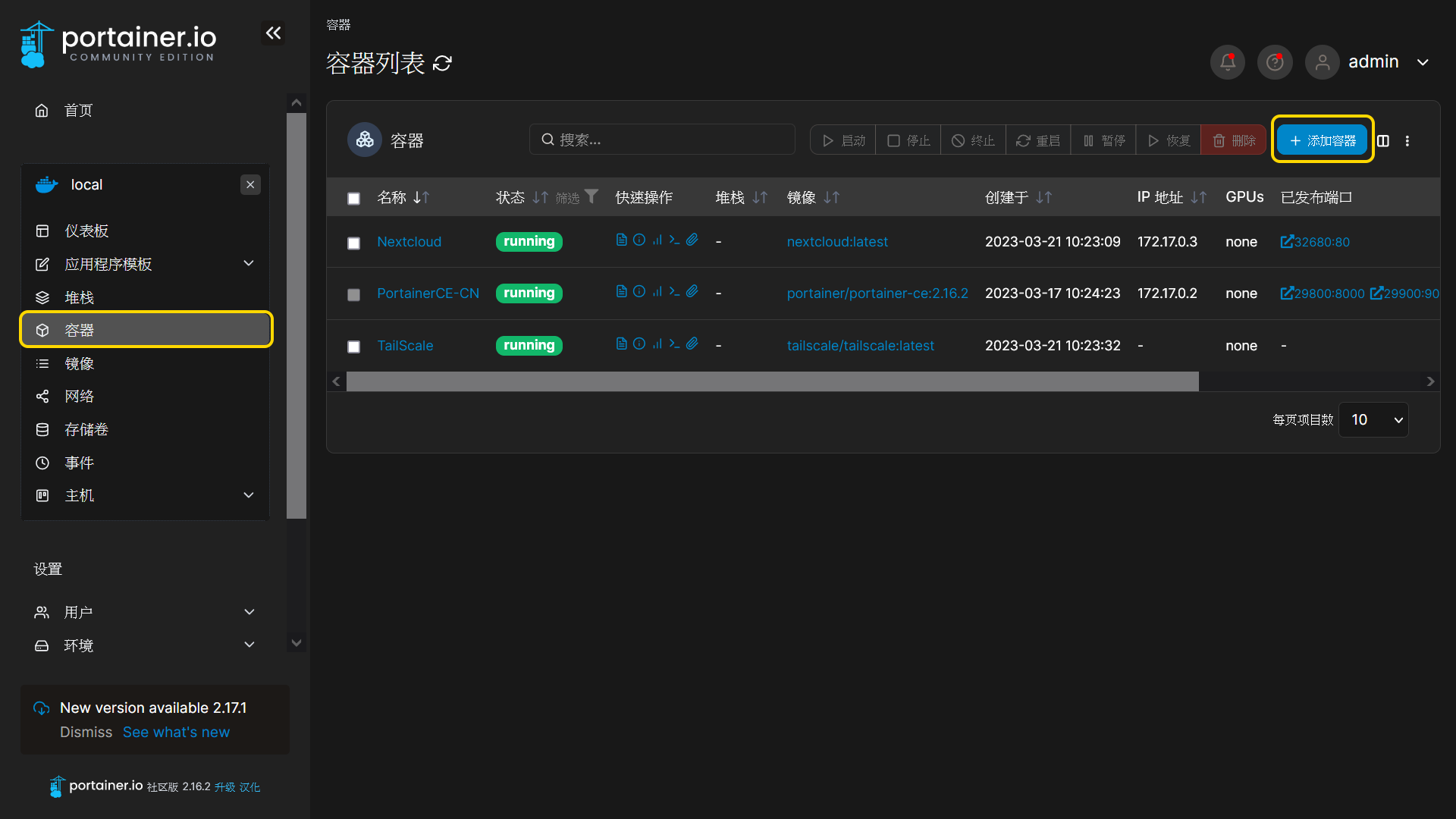Screen dimensions: 1456x819
Task: Inspect the TailScale container
Action: 639,344
